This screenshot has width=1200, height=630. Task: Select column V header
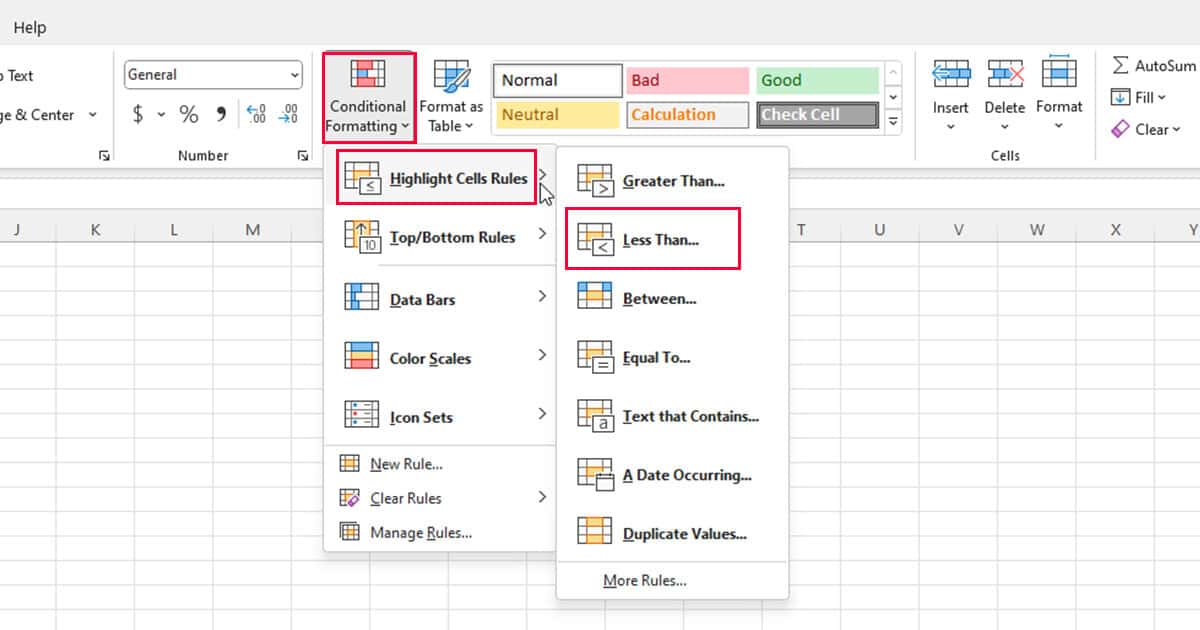click(958, 230)
